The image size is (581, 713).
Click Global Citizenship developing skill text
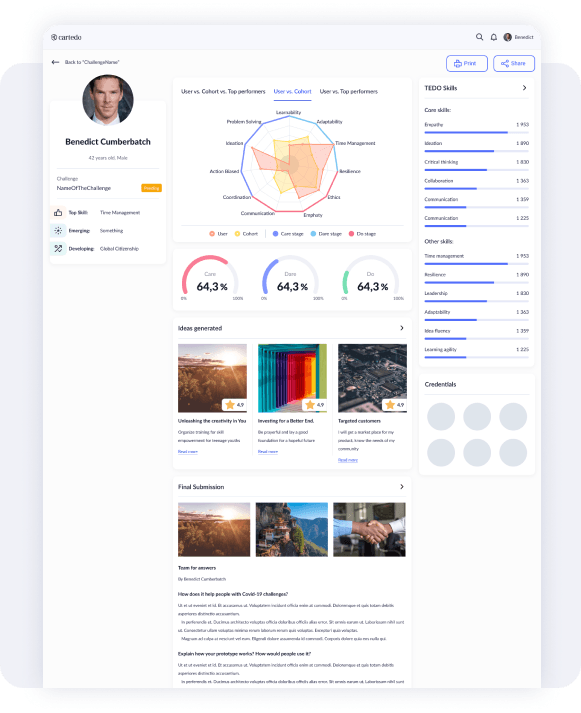[119, 249]
